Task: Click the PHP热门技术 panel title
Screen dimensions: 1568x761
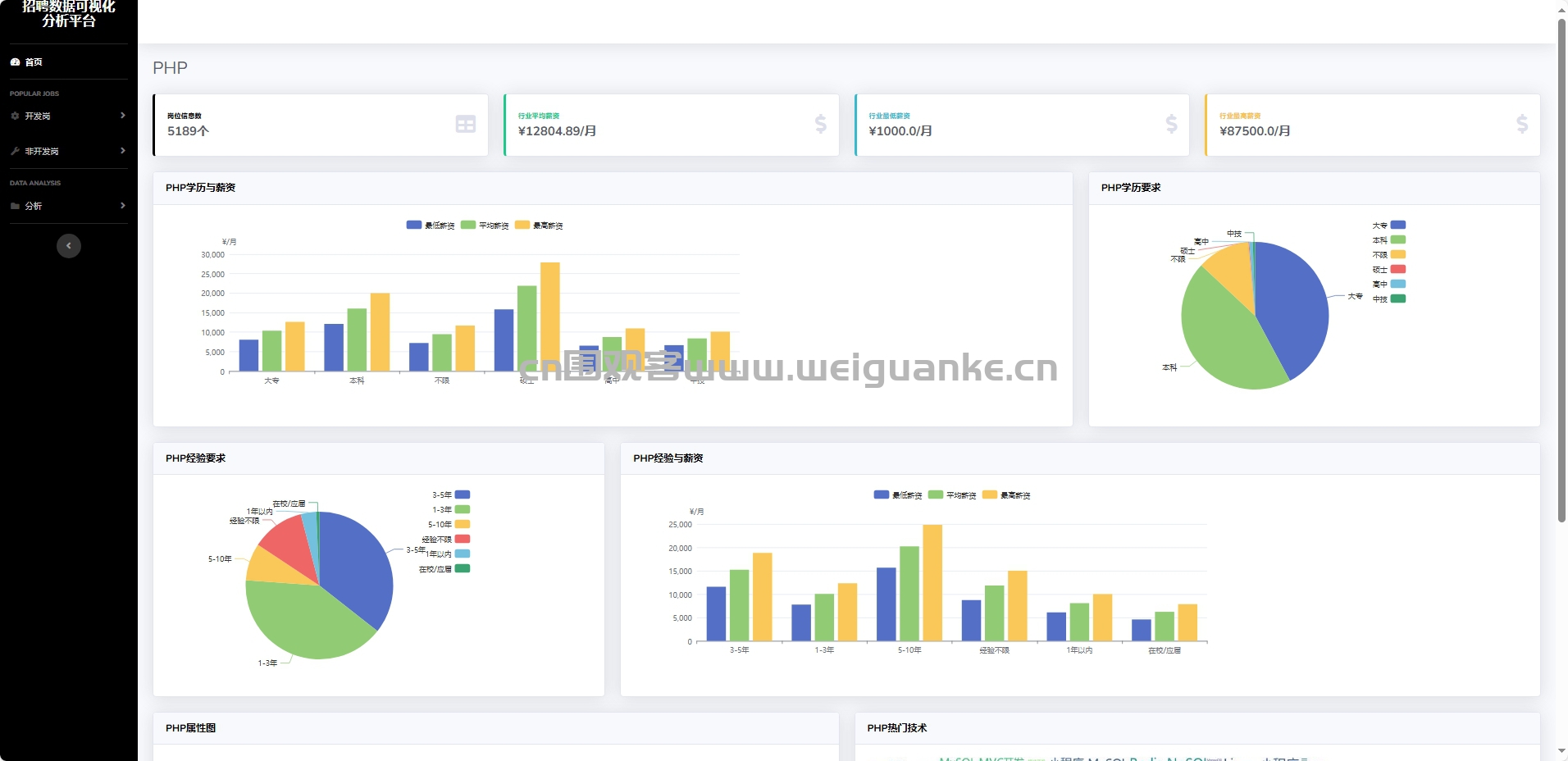Action: coord(896,728)
